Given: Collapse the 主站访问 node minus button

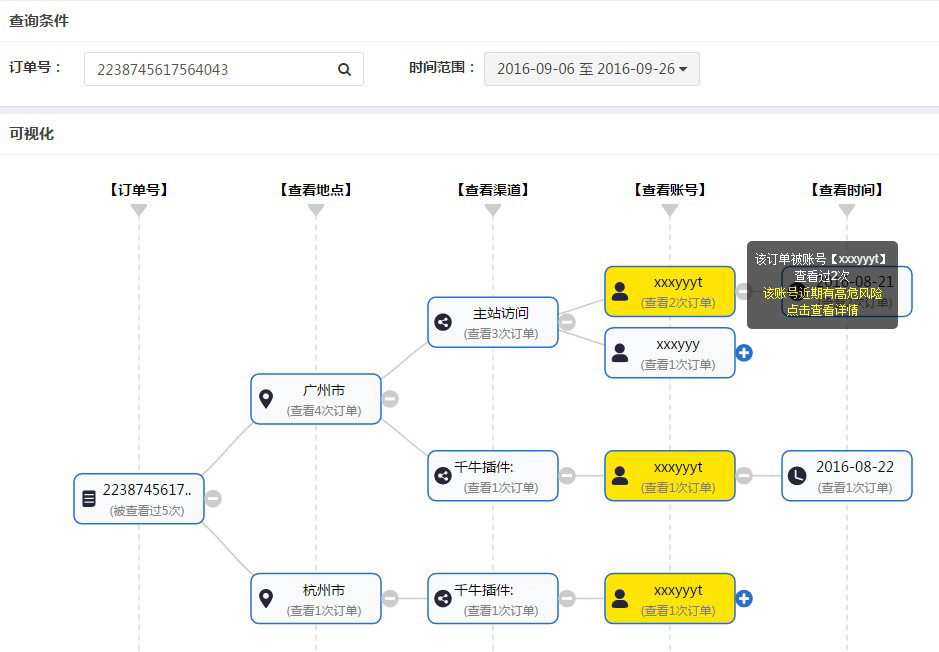Looking at the screenshot, I should [x=567, y=322].
